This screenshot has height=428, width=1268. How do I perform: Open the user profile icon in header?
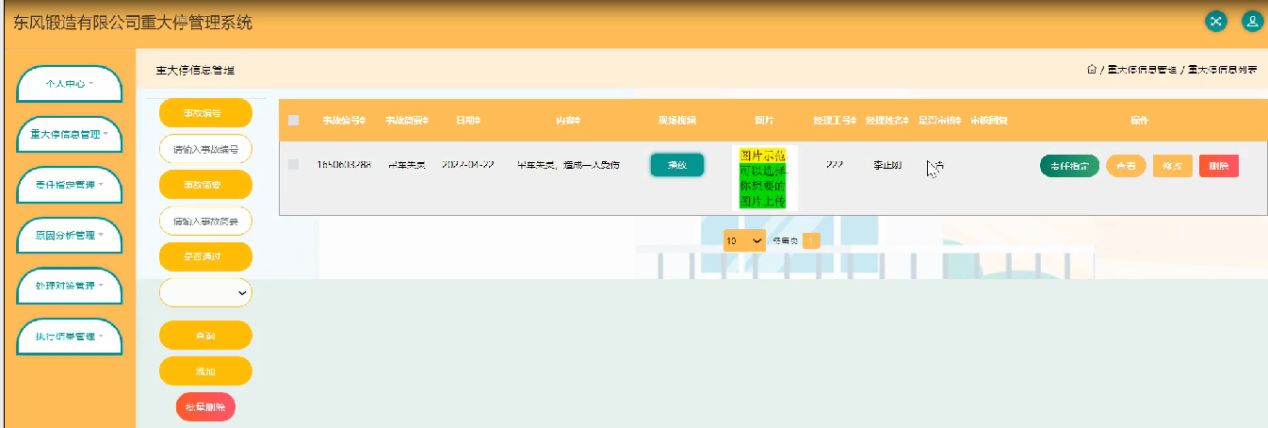[1251, 21]
